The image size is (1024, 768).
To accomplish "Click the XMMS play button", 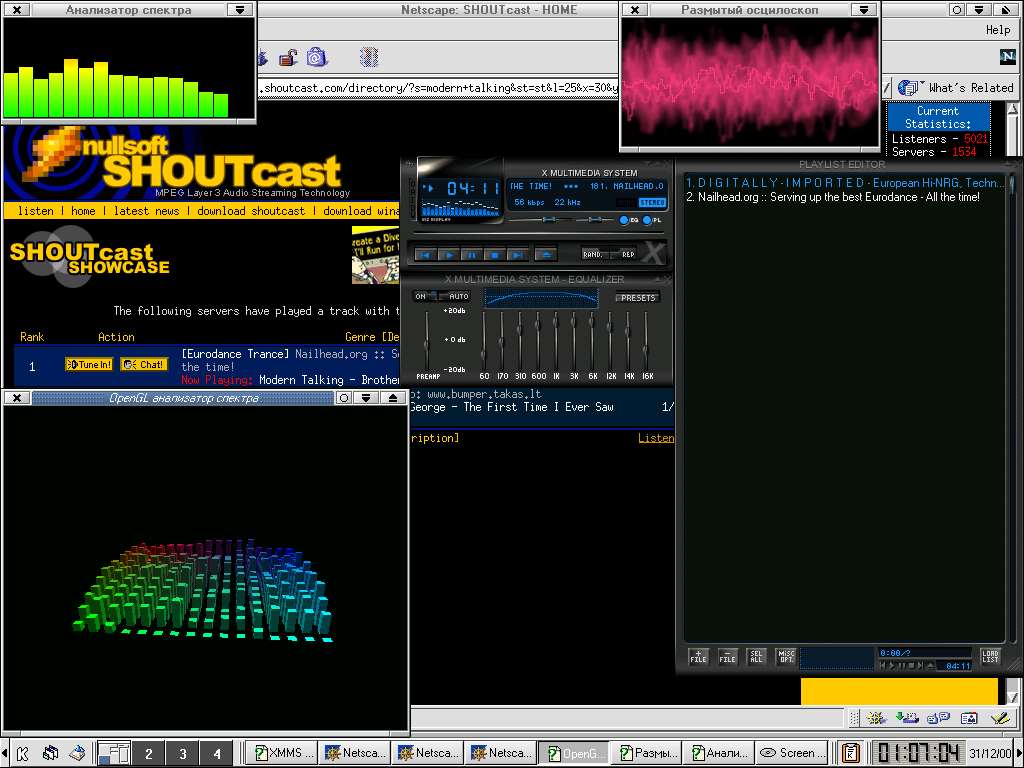I will (448, 254).
